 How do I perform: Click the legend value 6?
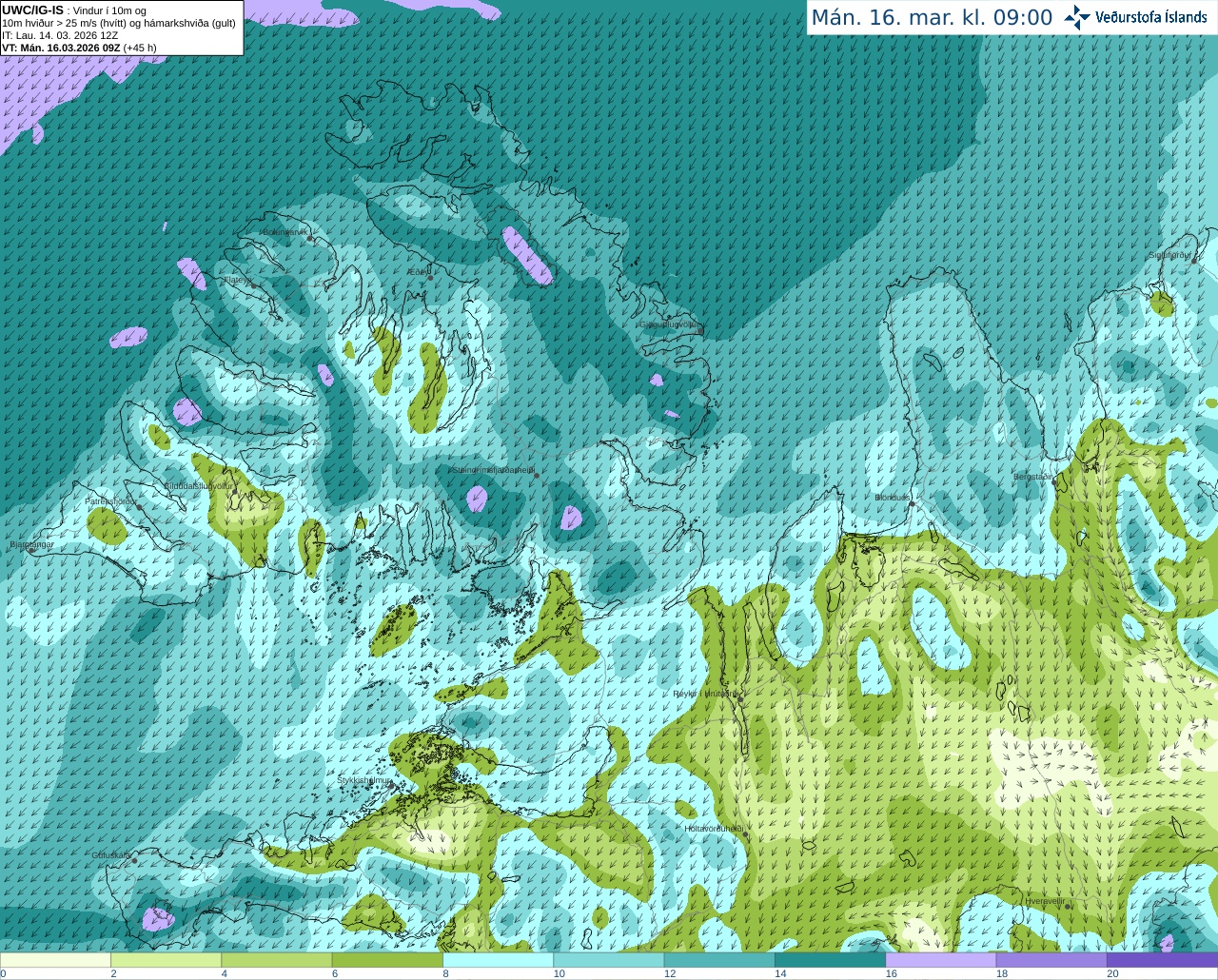335,973
